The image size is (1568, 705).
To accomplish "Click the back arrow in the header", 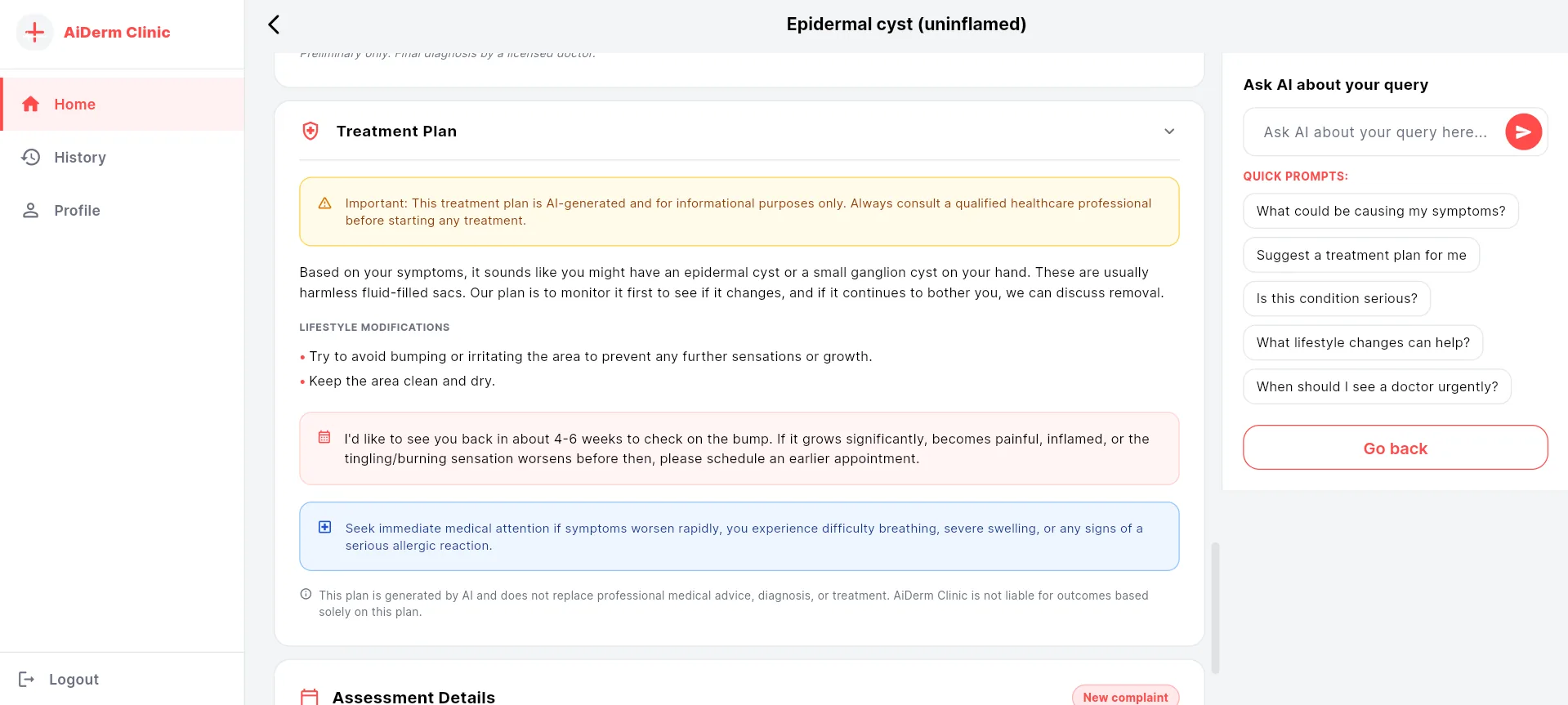I will pos(274,25).
